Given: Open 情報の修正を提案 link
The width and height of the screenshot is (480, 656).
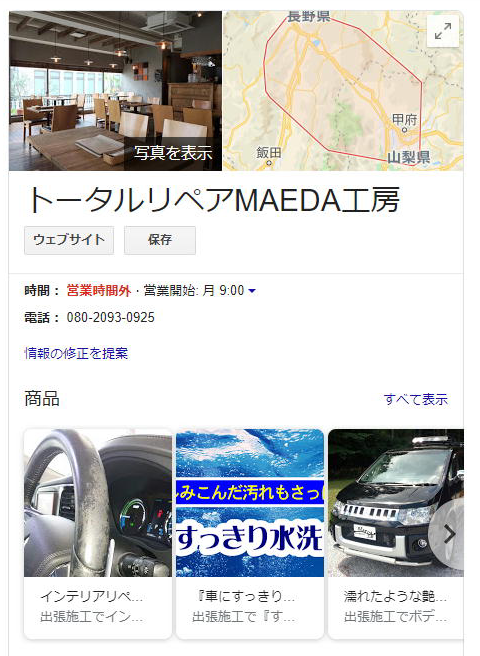Looking at the screenshot, I should 76,354.
